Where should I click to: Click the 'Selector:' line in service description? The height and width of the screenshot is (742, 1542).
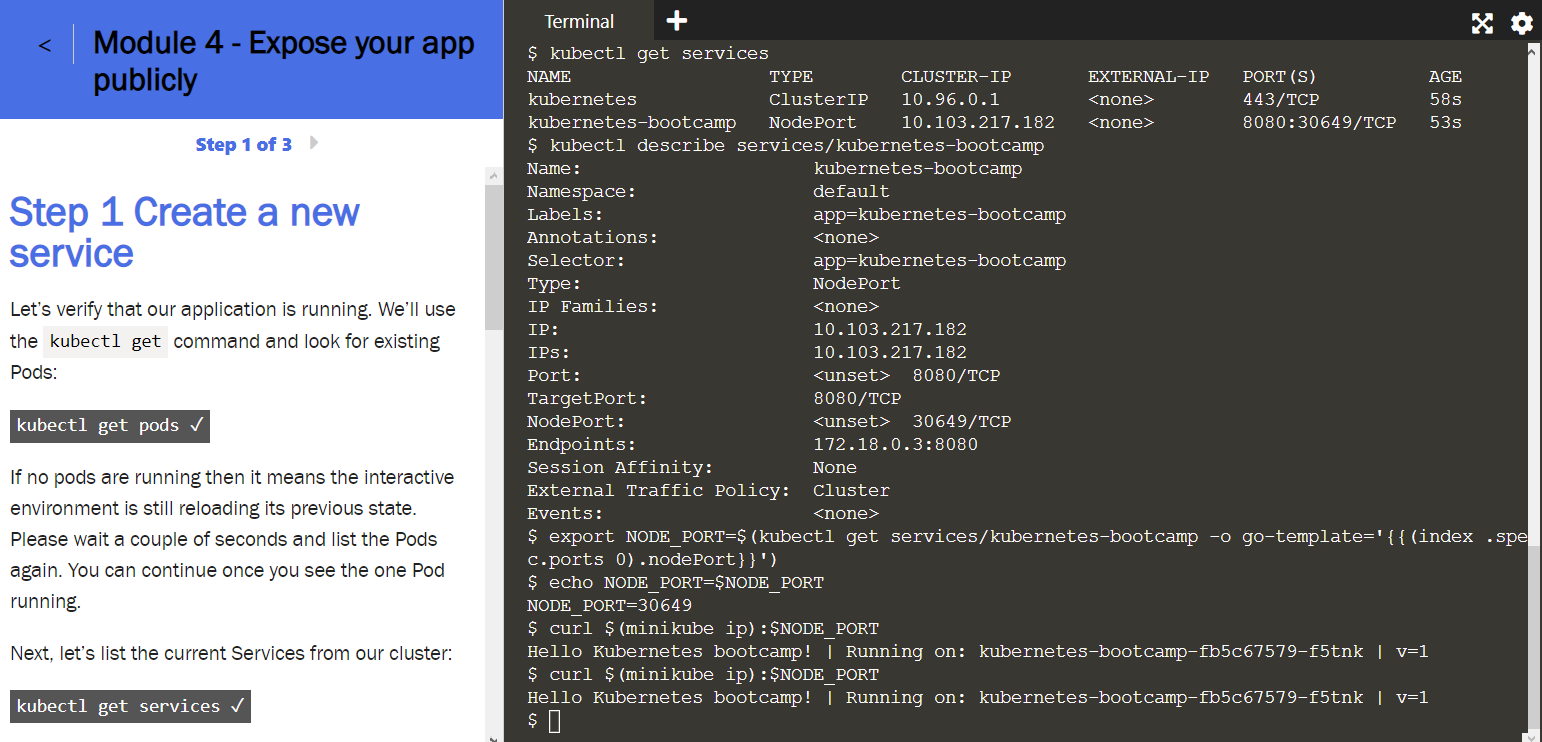pos(796,261)
